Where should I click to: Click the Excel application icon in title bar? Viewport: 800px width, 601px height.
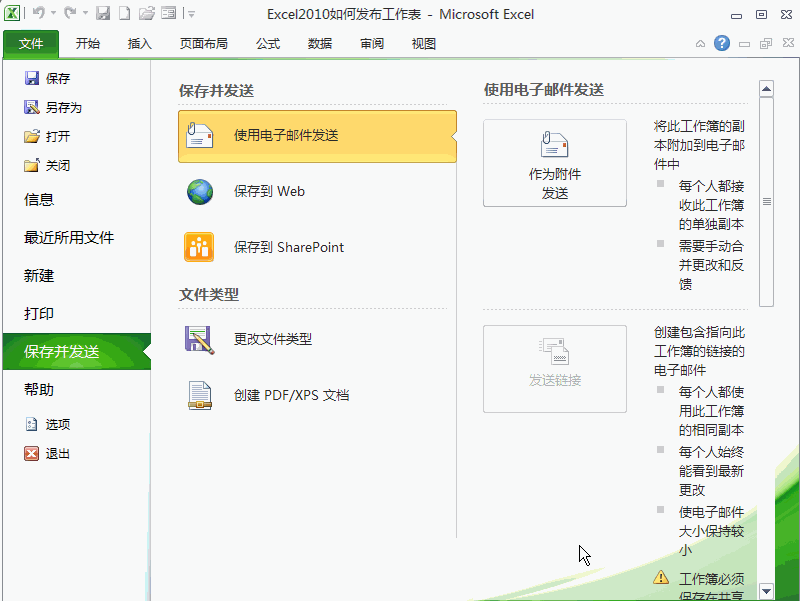coord(12,13)
